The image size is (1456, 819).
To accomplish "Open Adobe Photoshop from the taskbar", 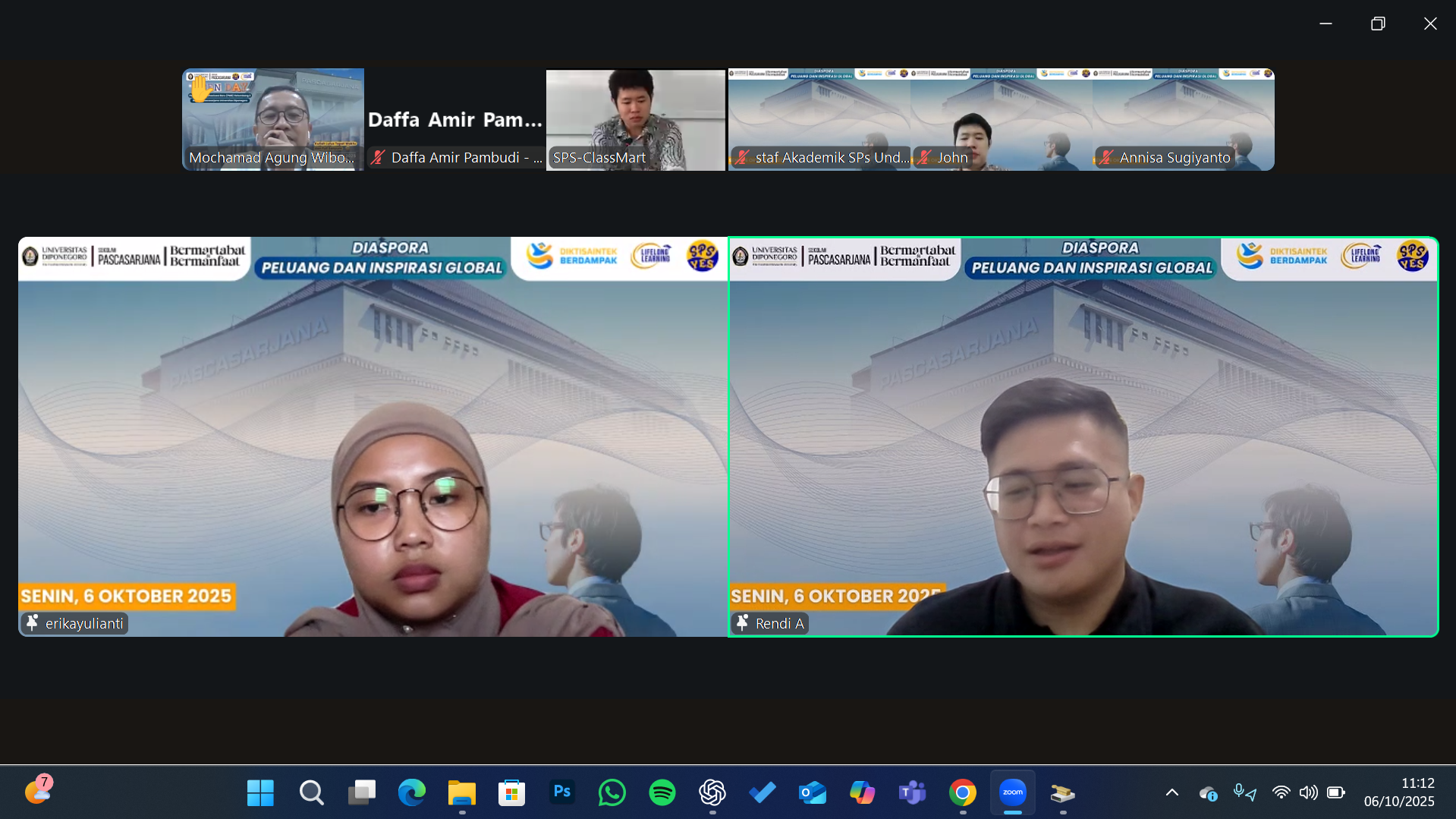I will (x=561, y=792).
